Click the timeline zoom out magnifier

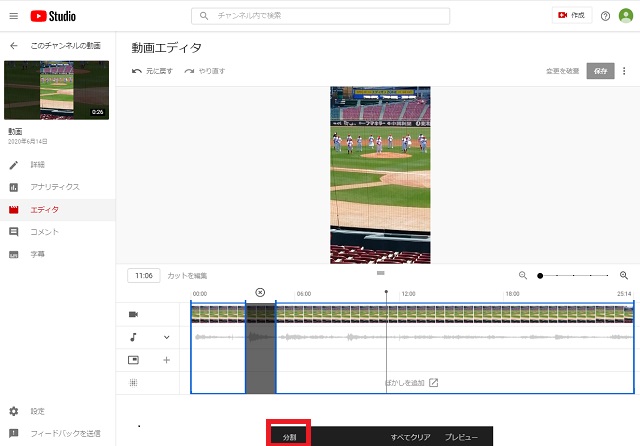523,275
